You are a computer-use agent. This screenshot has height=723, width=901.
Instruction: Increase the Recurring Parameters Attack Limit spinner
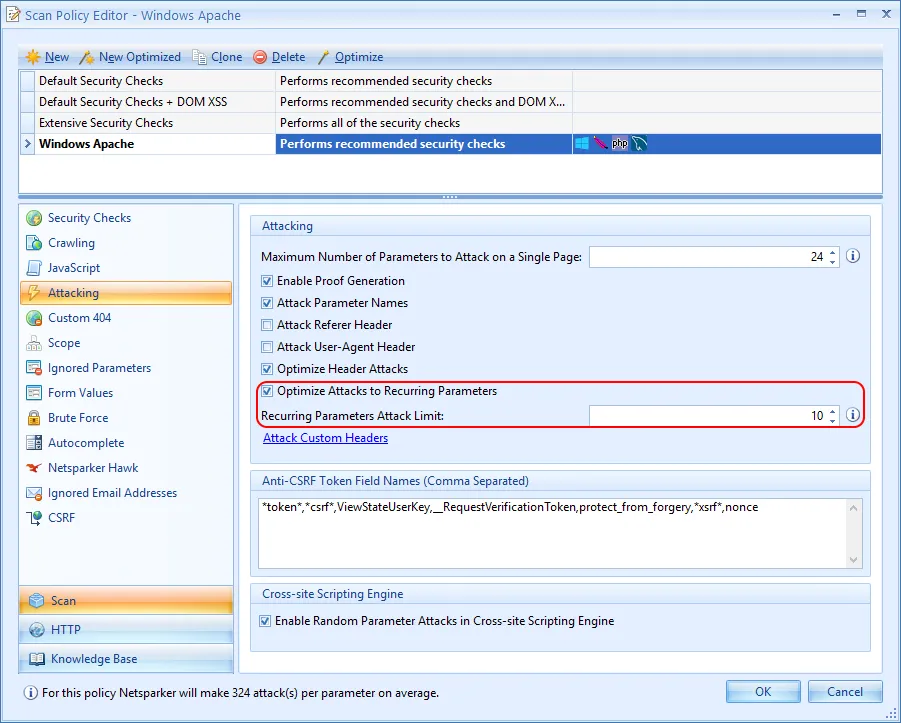[831, 411]
